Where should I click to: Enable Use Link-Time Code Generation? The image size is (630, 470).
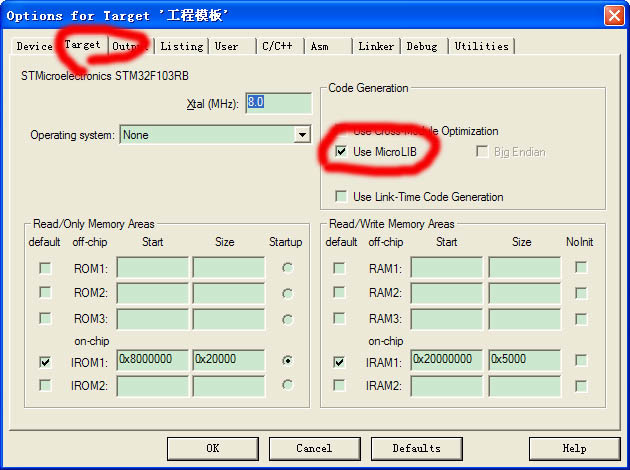click(x=342, y=196)
